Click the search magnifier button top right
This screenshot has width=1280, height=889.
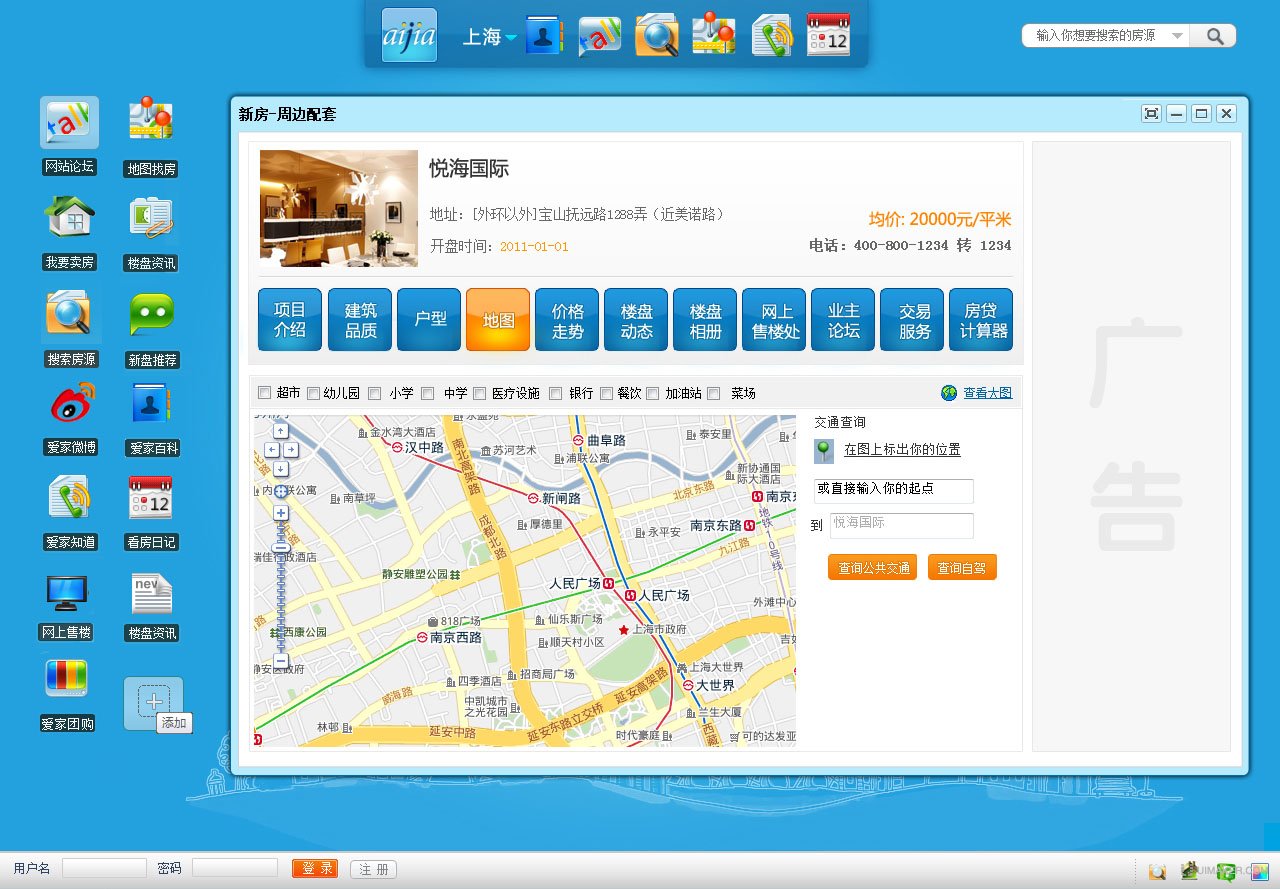(1214, 36)
